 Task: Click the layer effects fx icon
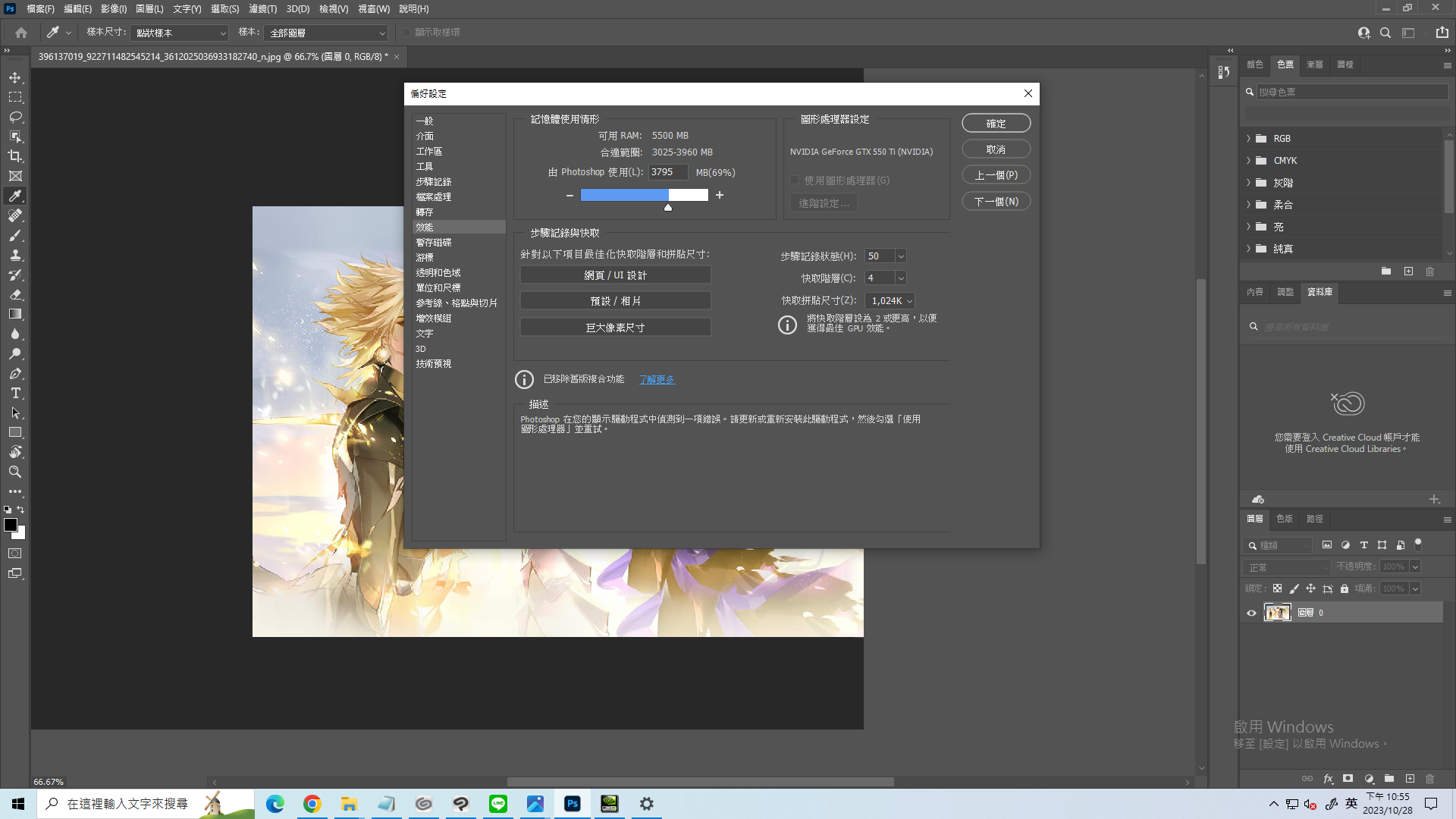[x=1328, y=779]
